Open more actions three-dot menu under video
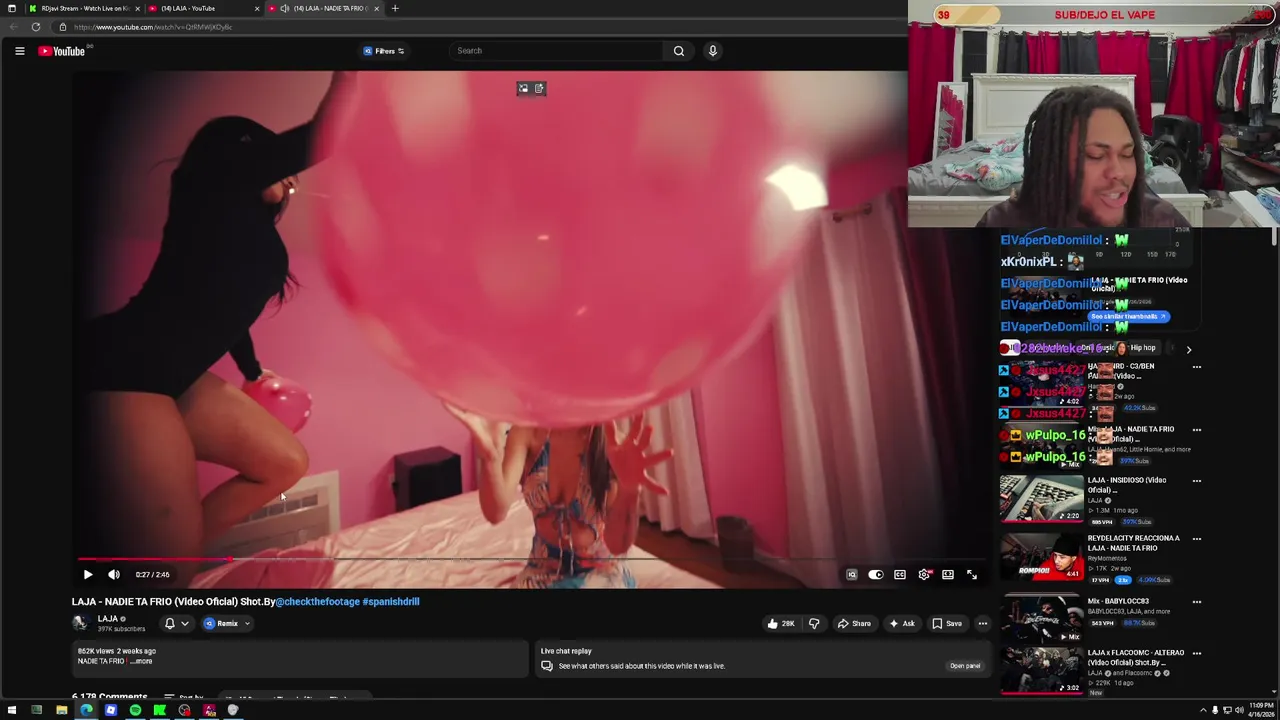Image resolution: width=1280 pixels, height=720 pixels. [983, 624]
